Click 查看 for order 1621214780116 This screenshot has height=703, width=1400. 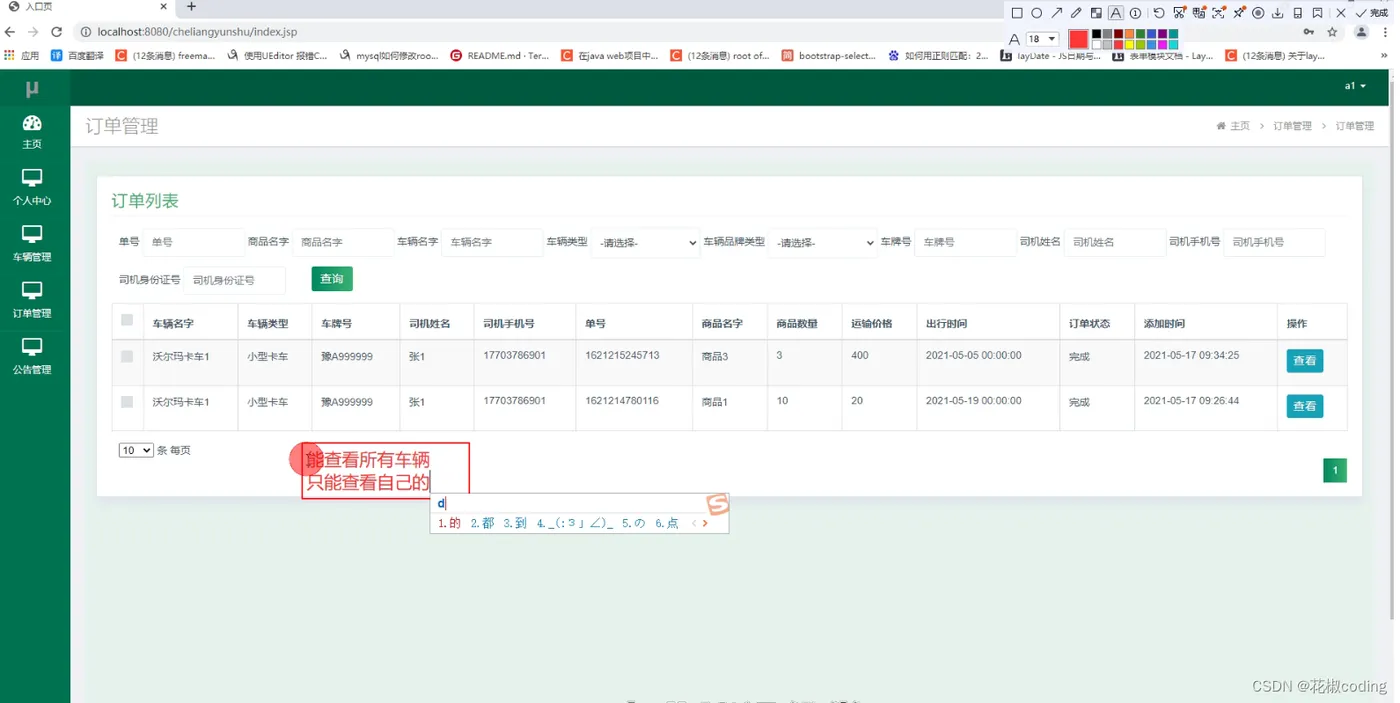click(1305, 406)
